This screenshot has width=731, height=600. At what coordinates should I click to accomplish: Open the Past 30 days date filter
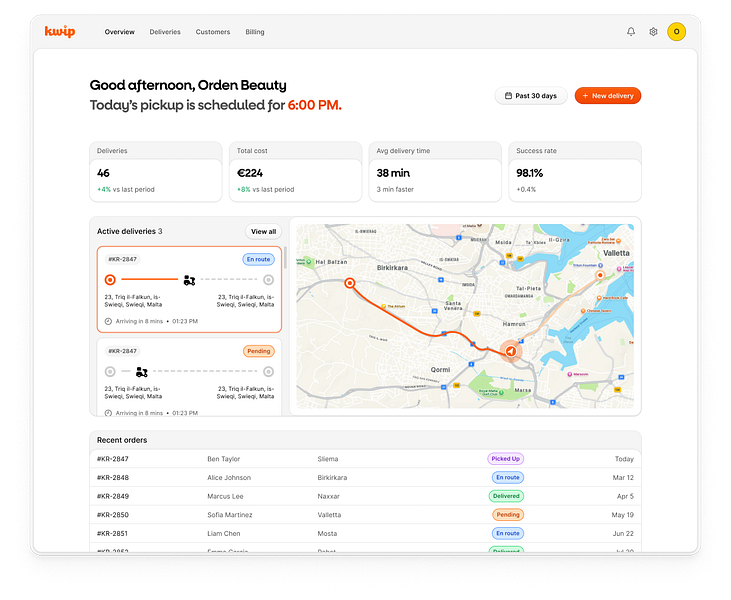531,96
